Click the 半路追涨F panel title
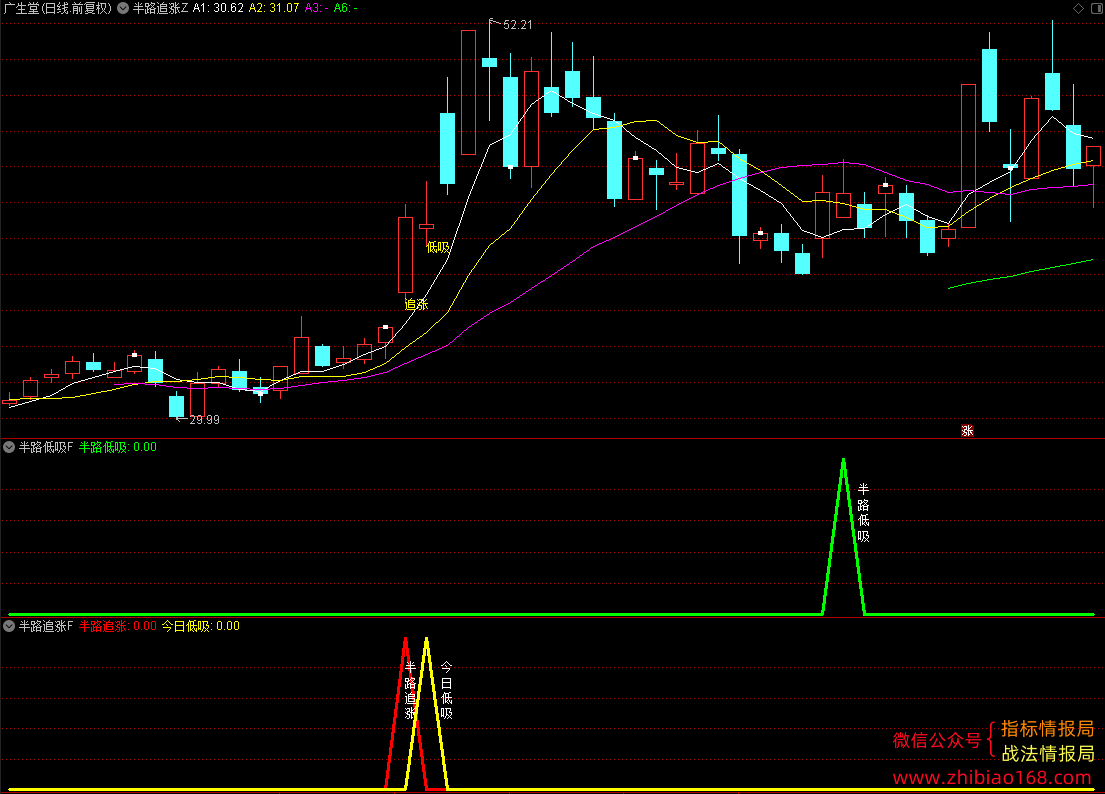The width and height of the screenshot is (1105, 794). [x=46, y=626]
